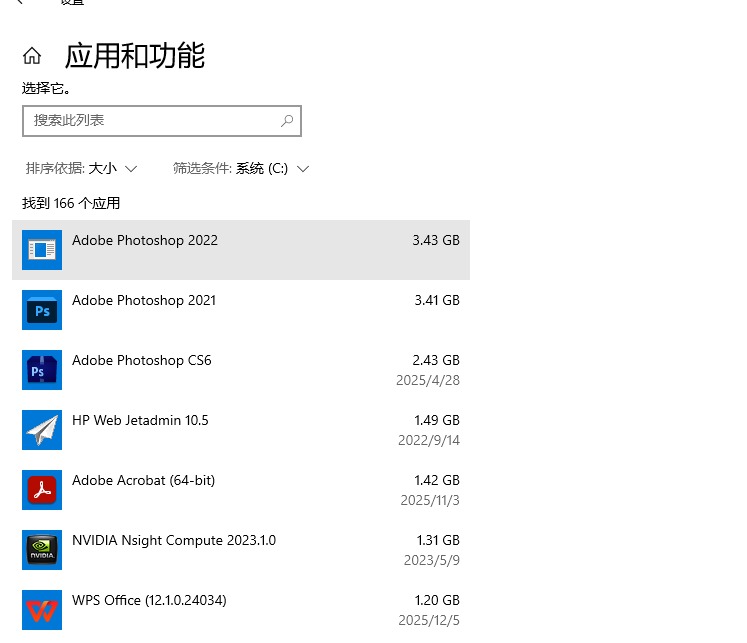This screenshot has width=747, height=643.
Task: Select the HP Web Jetadmin 10.5 name
Action: point(140,420)
